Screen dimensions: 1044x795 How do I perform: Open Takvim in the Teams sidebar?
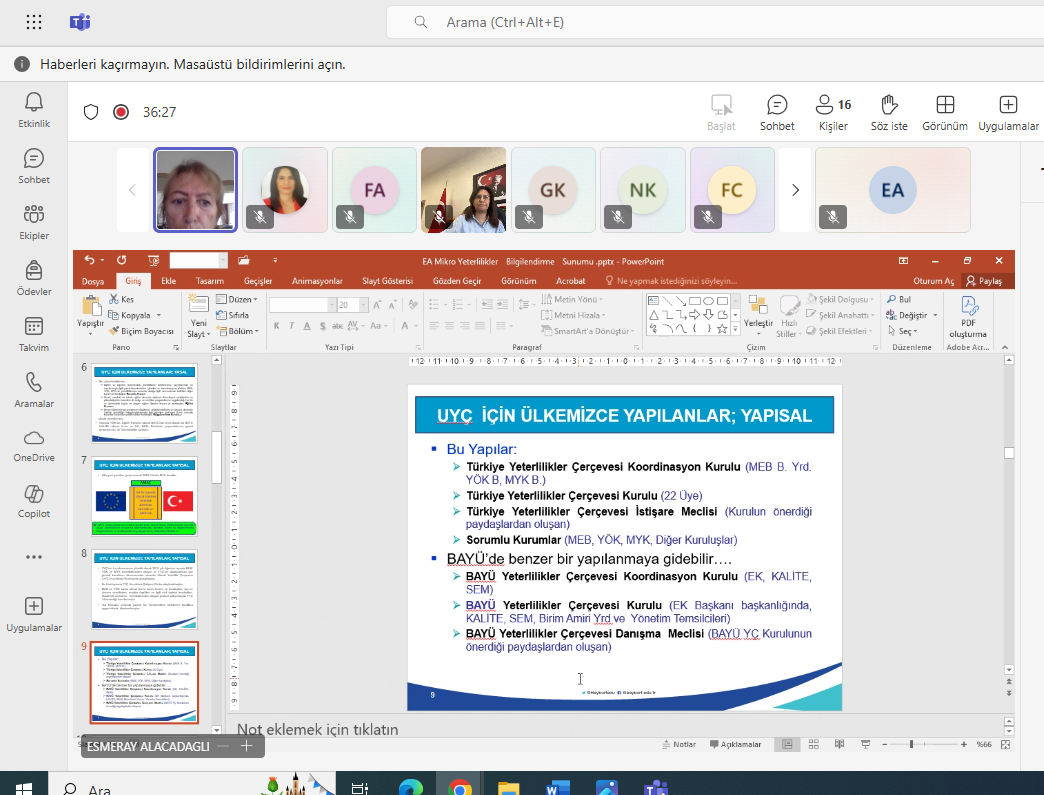[x=34, y=334]
